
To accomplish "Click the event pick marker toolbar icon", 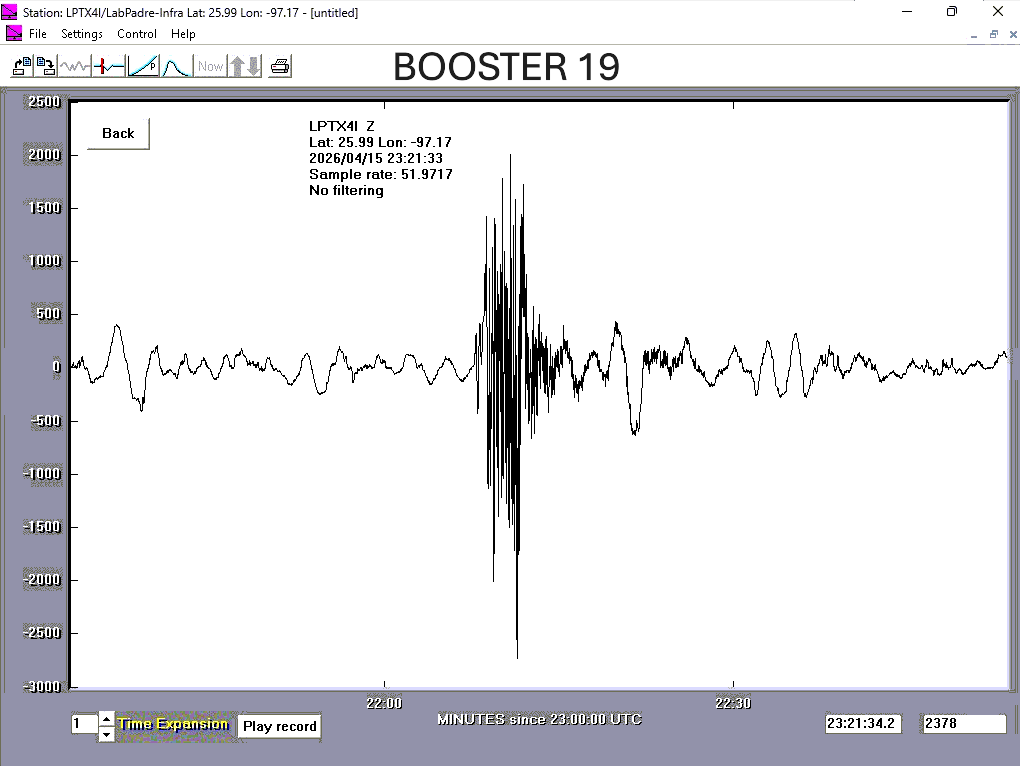I will [x=109, y=66].
